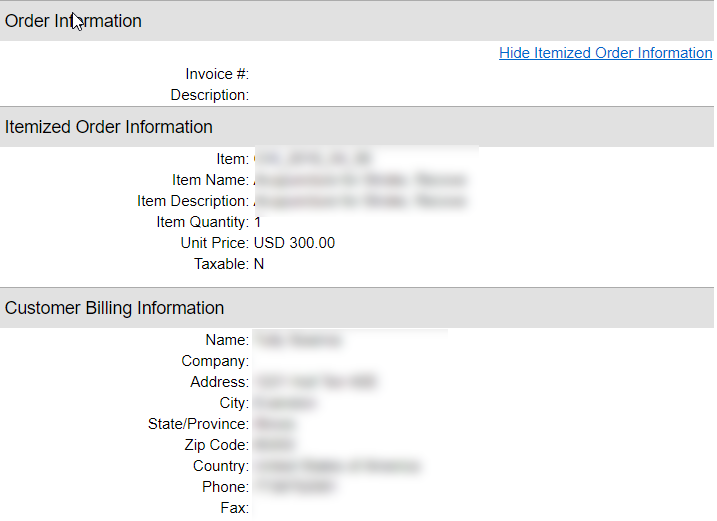717x521 pixels.
Task: Click the State/Province label
Action: click(198, 424)
